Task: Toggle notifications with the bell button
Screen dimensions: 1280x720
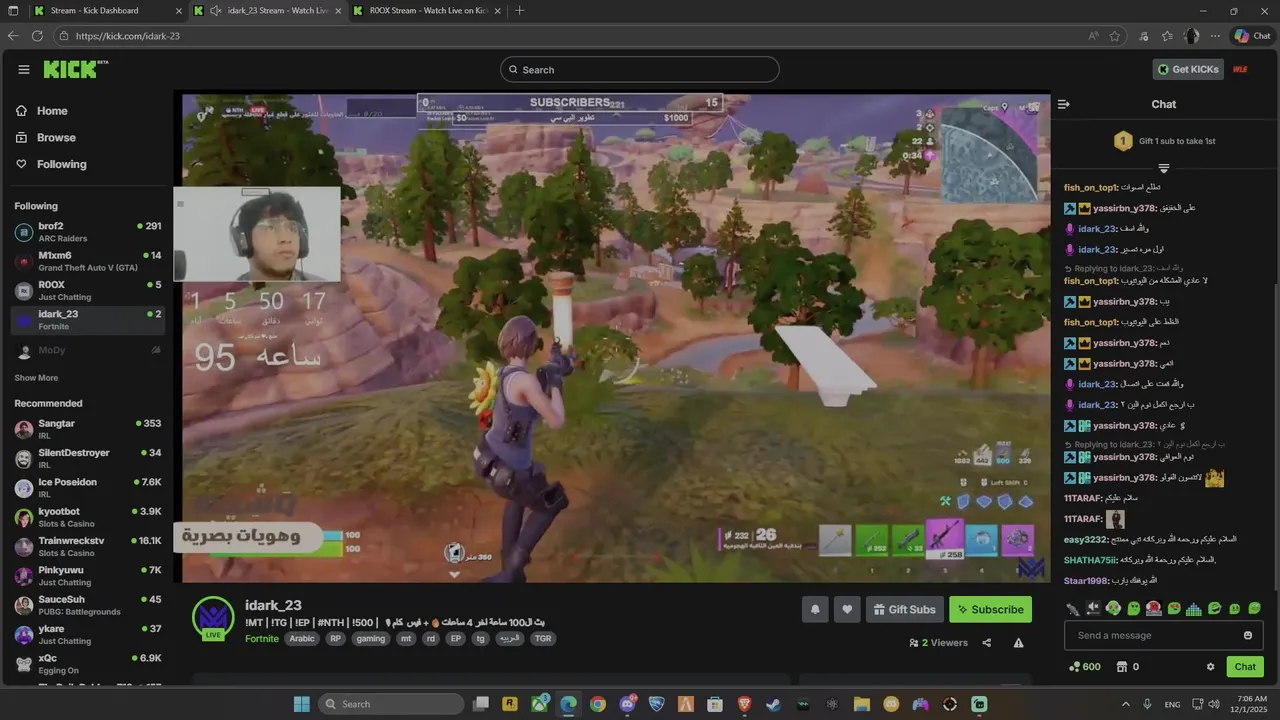Action: tap(815, 609)
